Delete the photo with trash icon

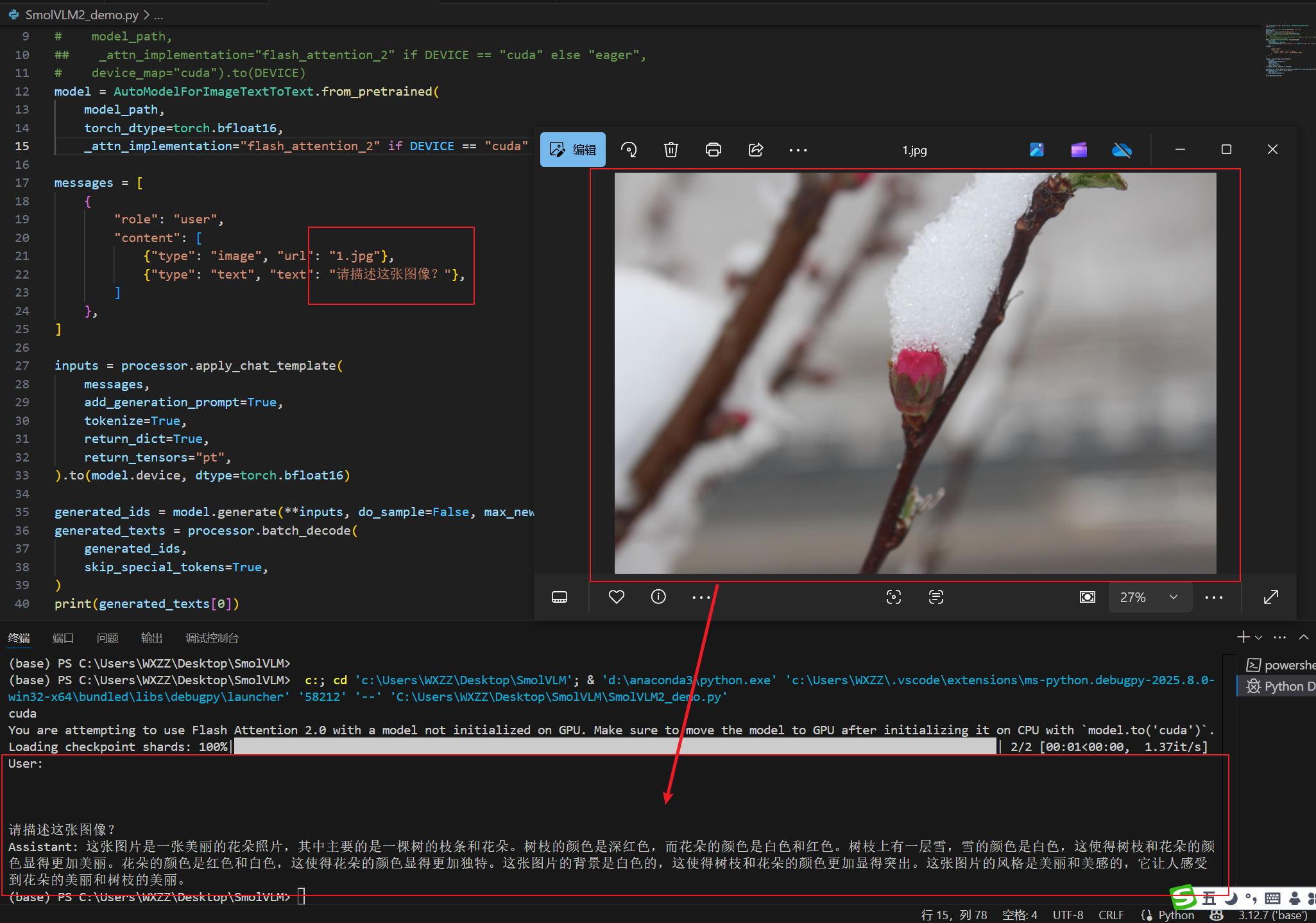[x=671, y=150]
